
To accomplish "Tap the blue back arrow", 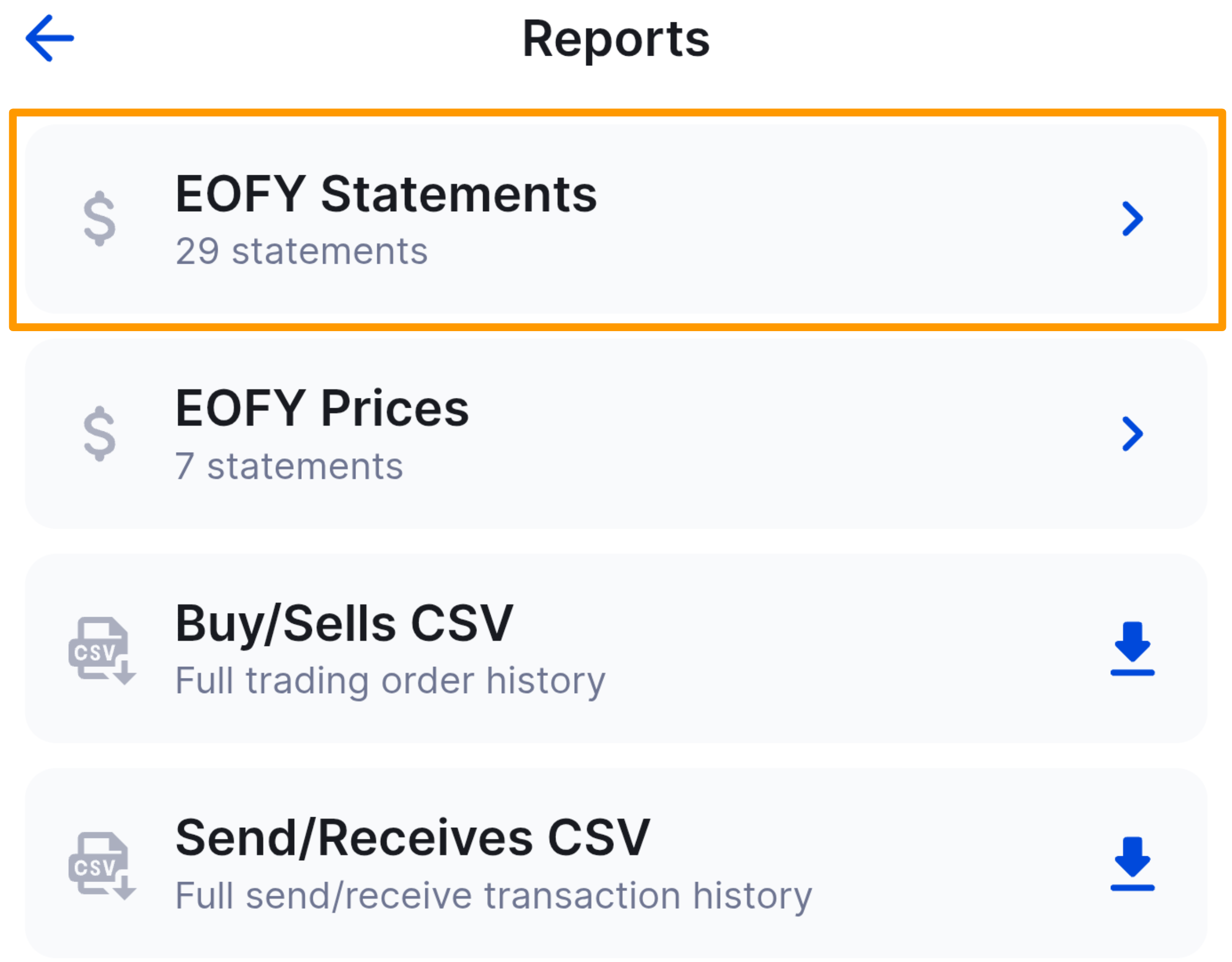I will click(50, 38).
